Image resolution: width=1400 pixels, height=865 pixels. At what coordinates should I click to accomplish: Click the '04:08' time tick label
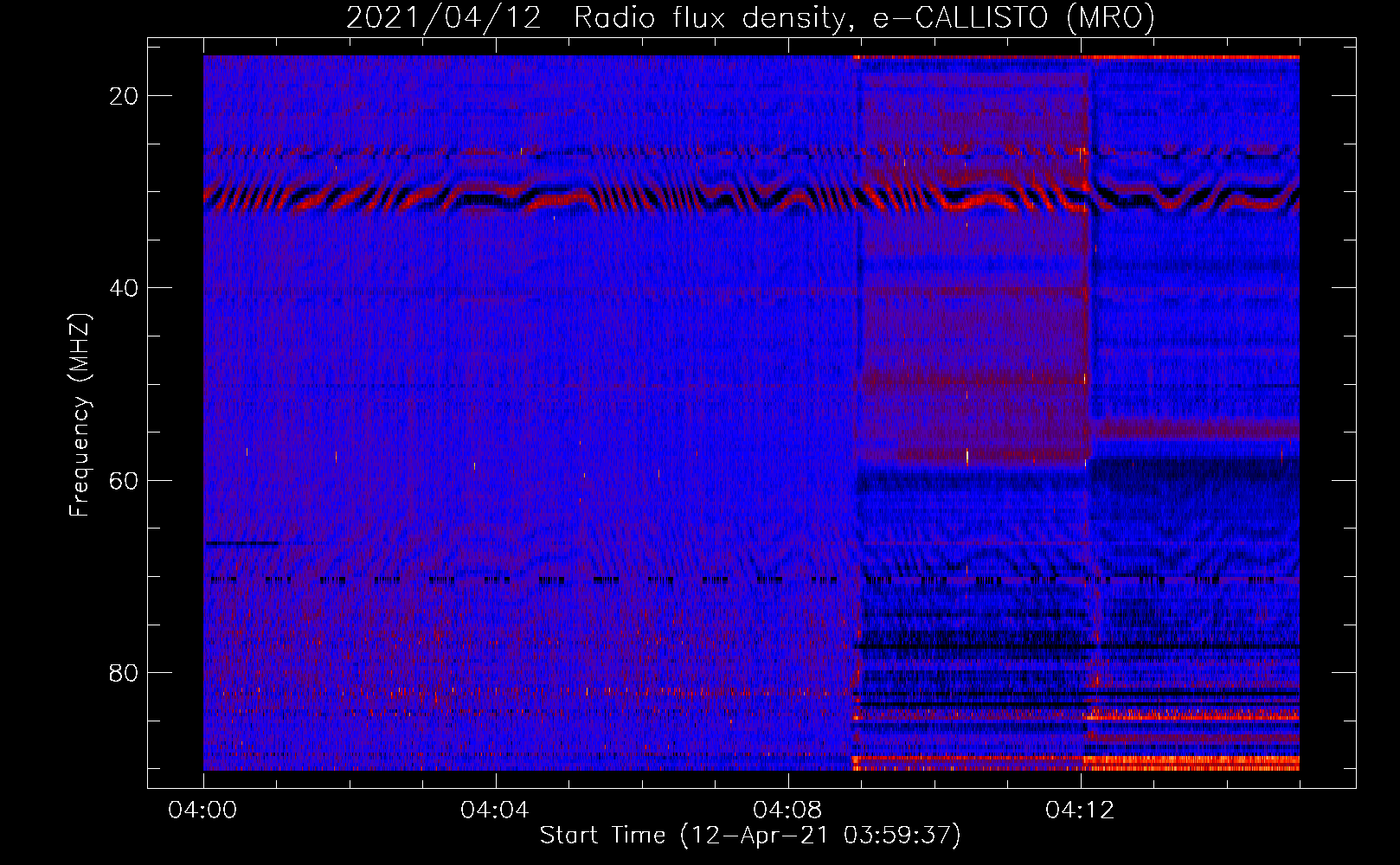click(787, 811)
